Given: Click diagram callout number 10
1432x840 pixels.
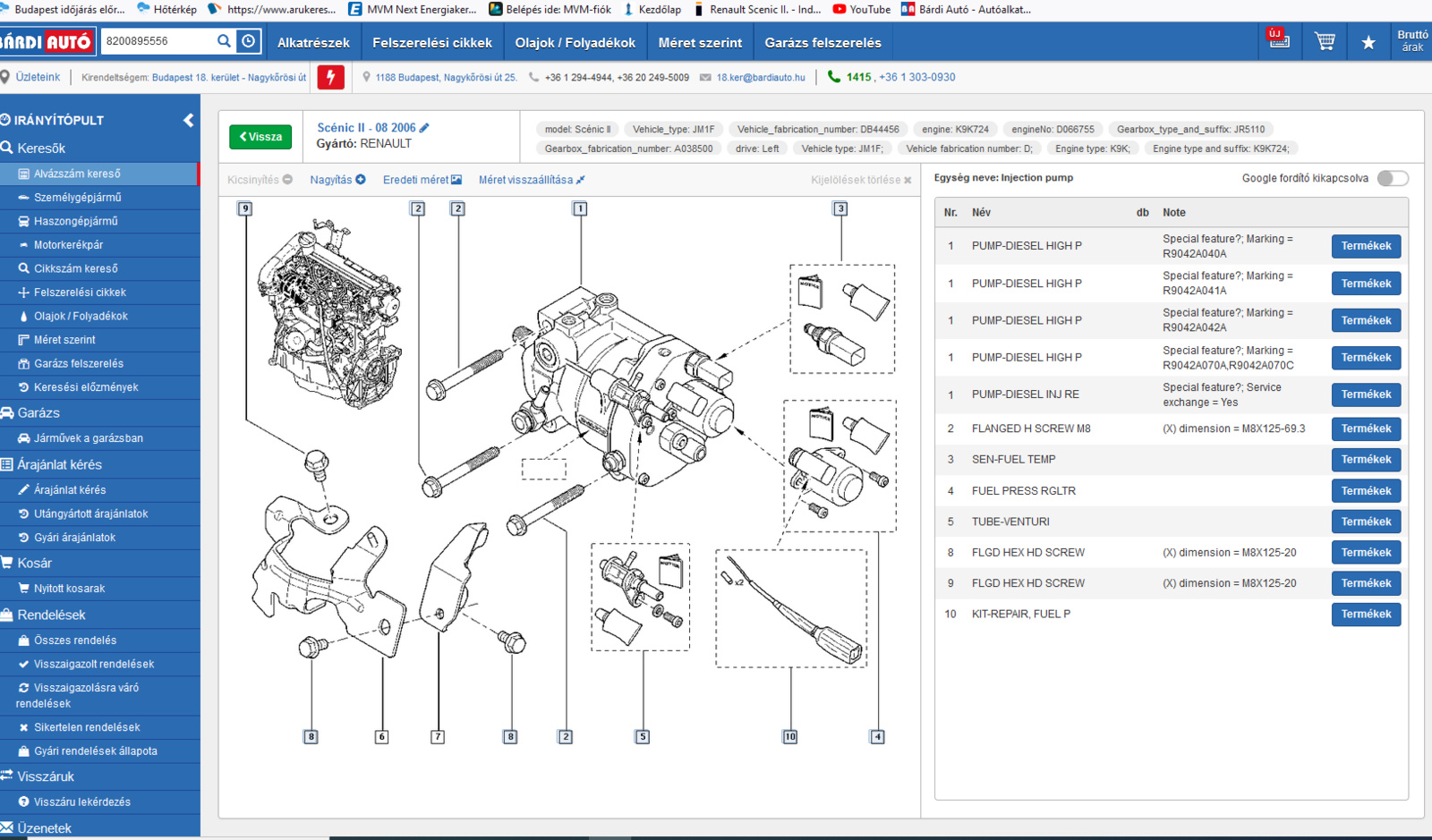Looking at the screenshot, I should (x=790, y=737).
